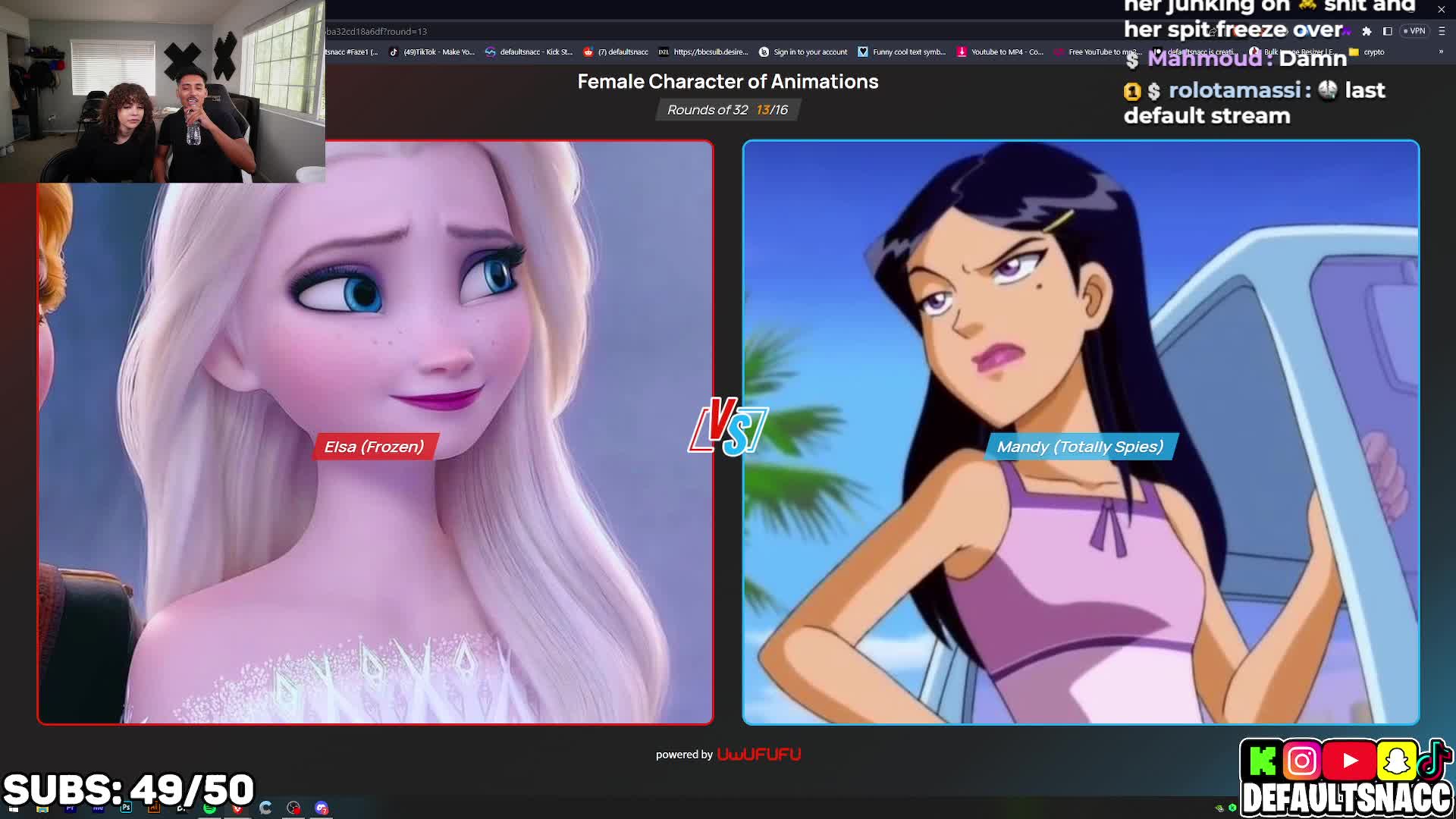1456x819 pixels.
Task: Click the Rounds of 32 13/16 indicator
Action: (x=727, y=110)
